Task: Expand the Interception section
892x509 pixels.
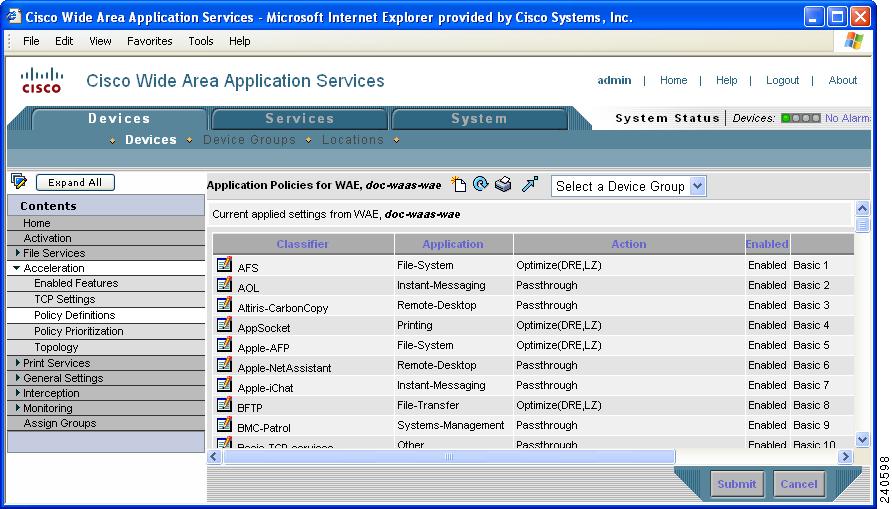Action: [x=18, y=392]
